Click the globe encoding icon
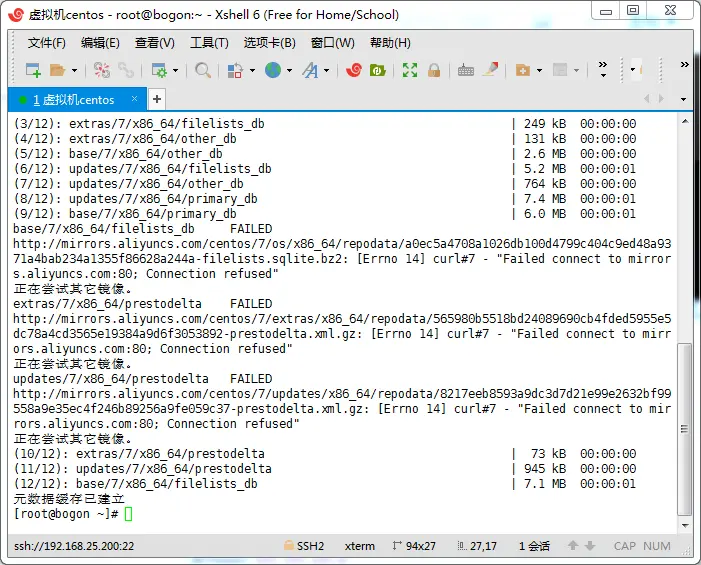 273,70
